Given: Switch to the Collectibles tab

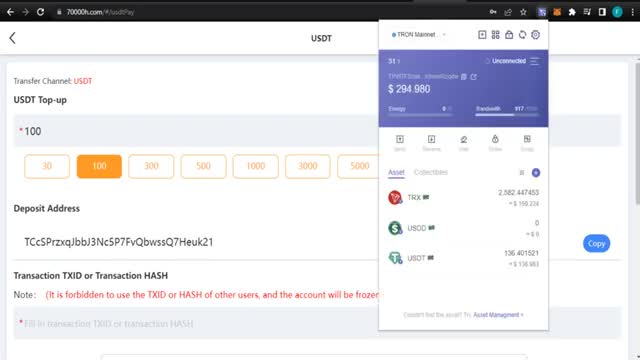Looking at the screenshot, I should coord(431,172).
